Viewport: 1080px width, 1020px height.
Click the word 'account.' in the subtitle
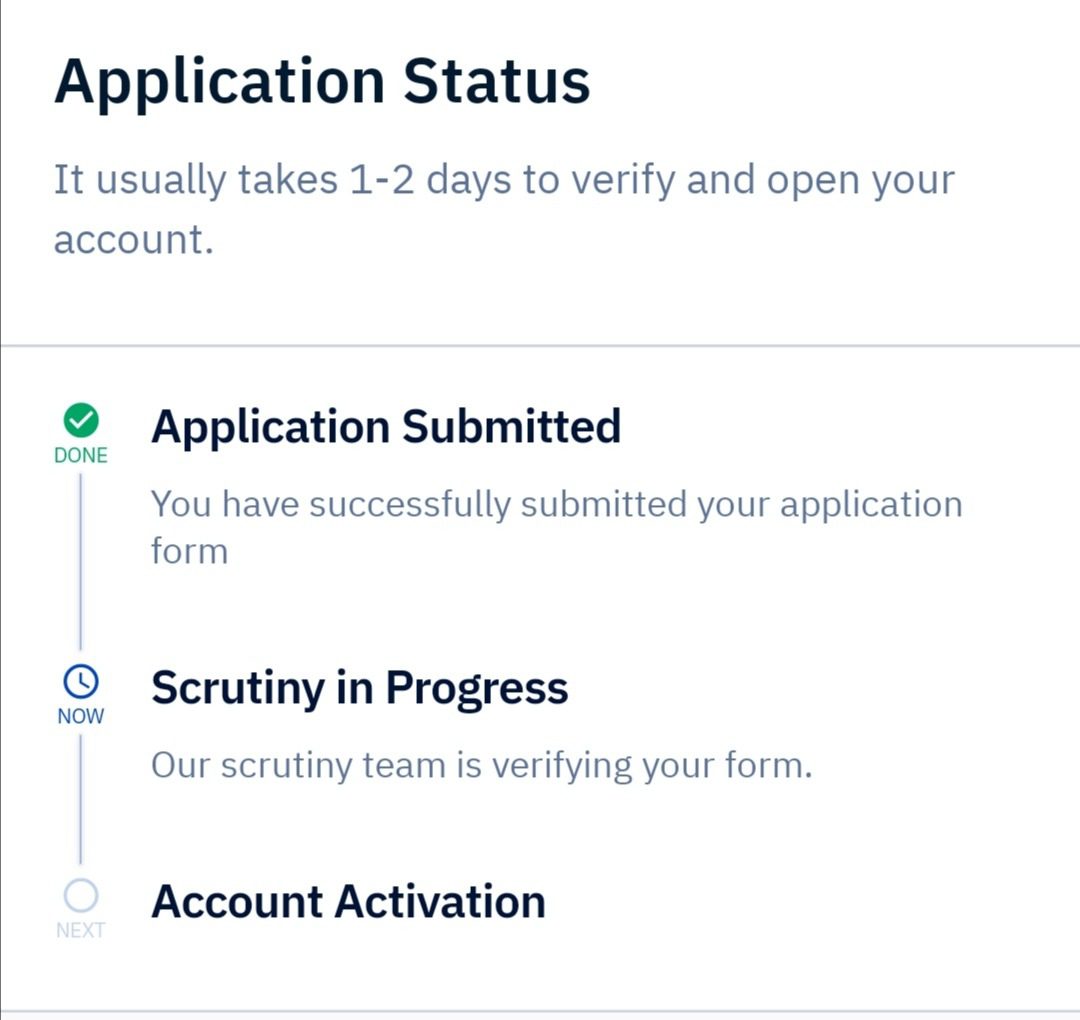pos(133,241)
